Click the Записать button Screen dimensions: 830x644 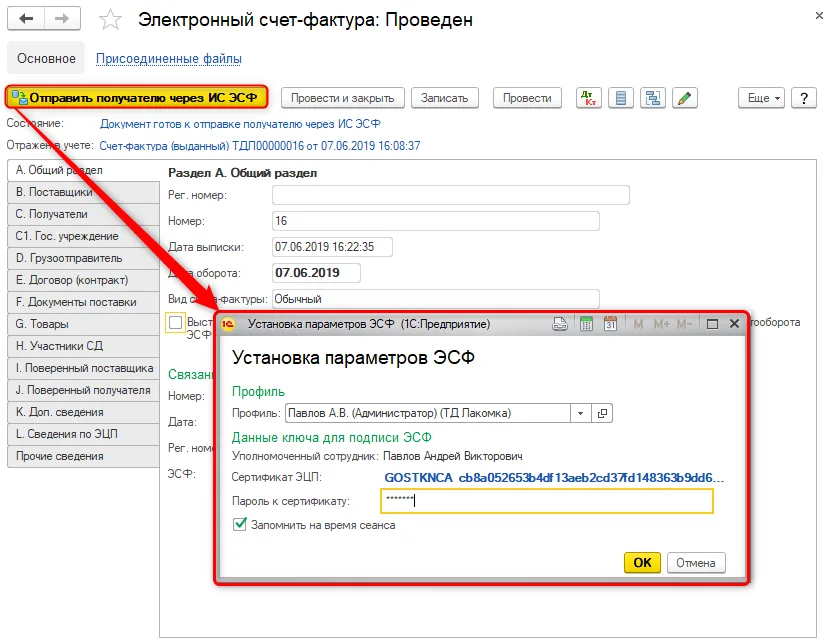coord(445,98)
